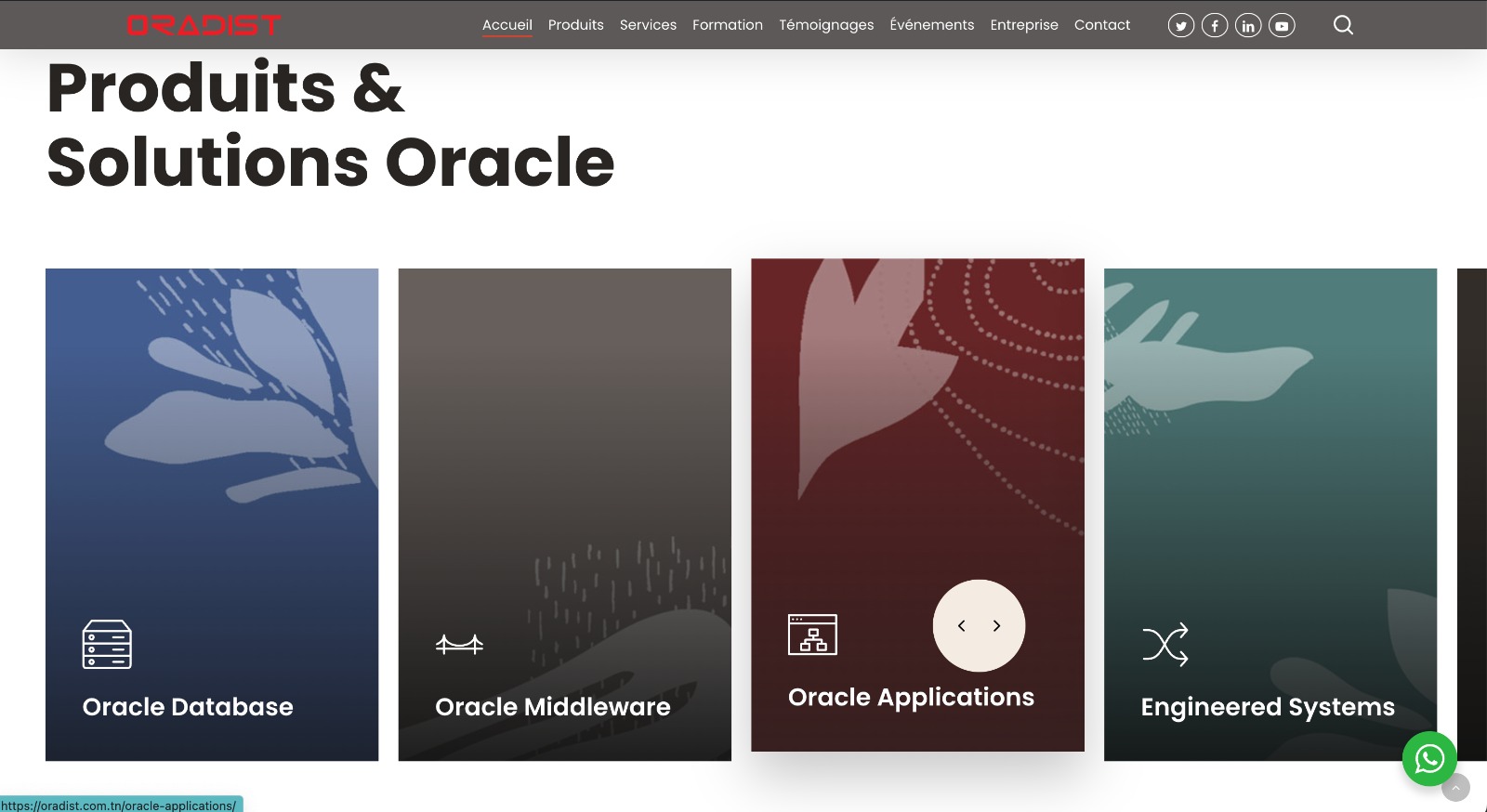Open the Produits menu
The width and height of the screenshot is (1487, 812).
pos(575,25)
